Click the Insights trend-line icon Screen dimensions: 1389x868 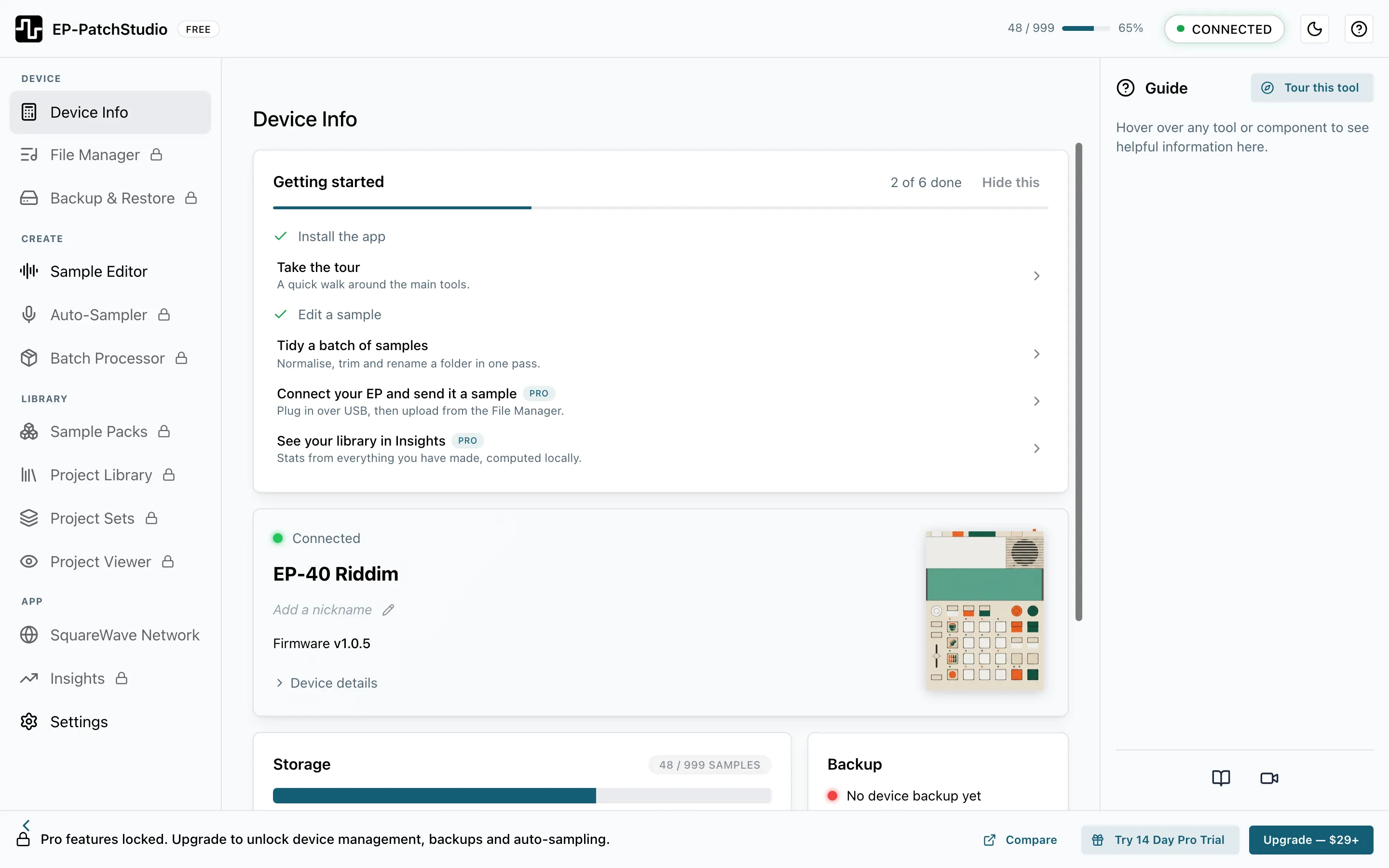[29, 678]
